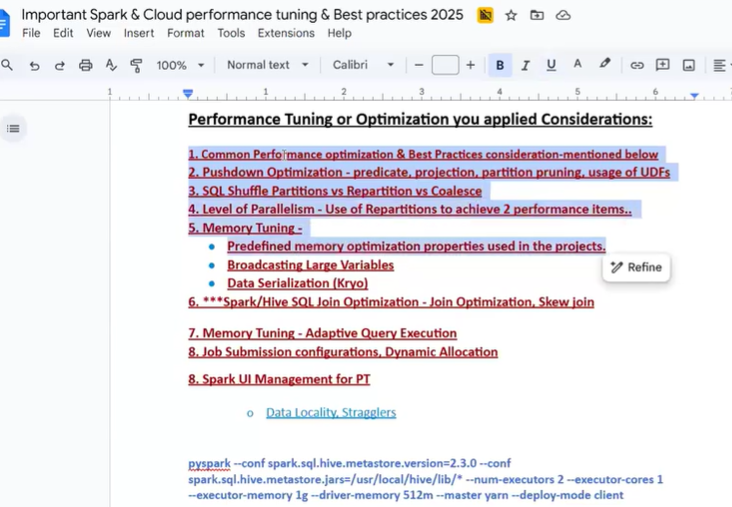Screen dimensions: 732x507
Task: Click the document title to rename
Action: click(x=242, y=15)
